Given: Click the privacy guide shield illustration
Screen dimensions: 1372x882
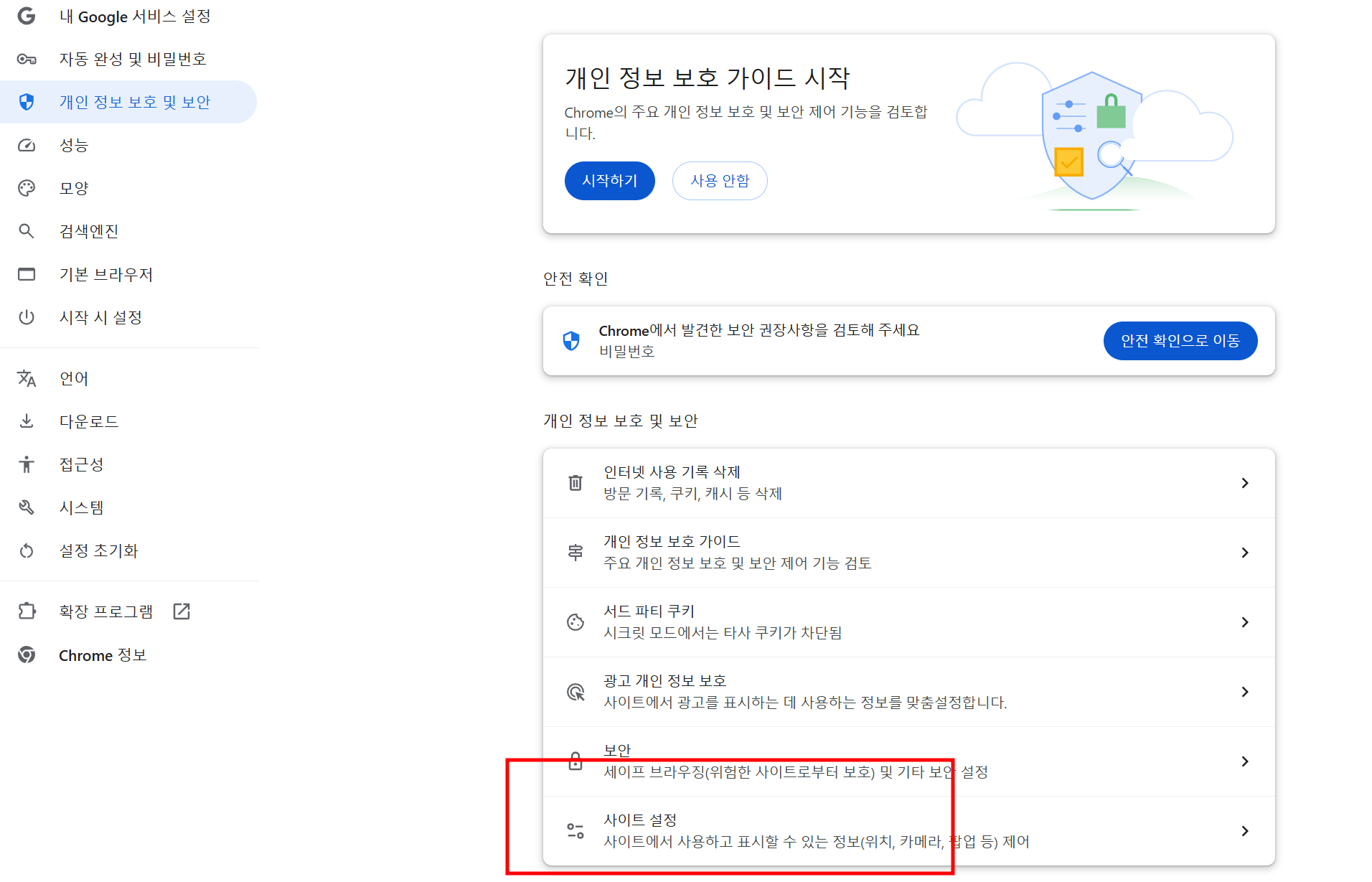Looking at the screenshot, I should [x=1094, y=136].
